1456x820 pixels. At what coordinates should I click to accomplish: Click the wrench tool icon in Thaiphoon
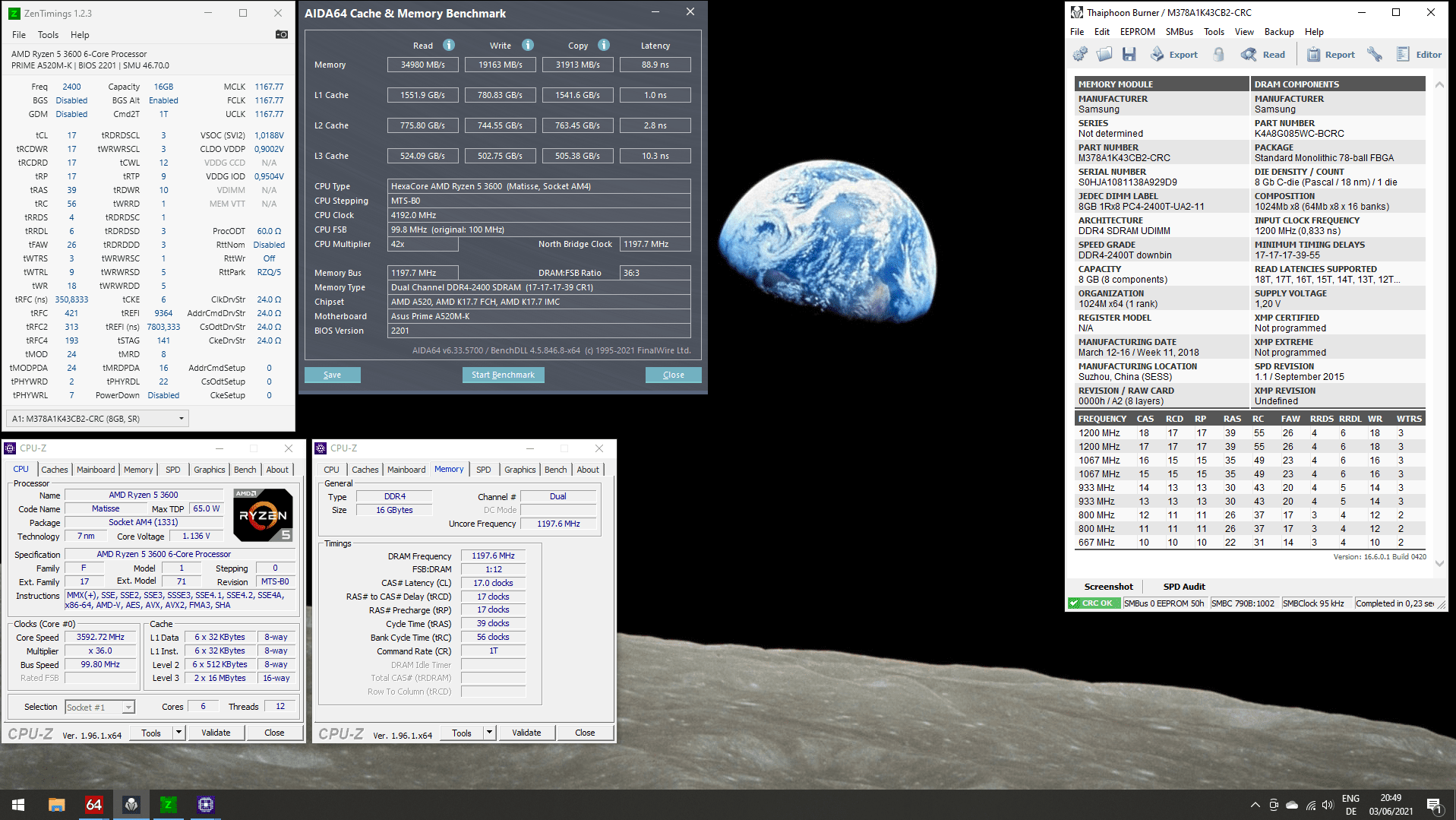point(1375,55)
